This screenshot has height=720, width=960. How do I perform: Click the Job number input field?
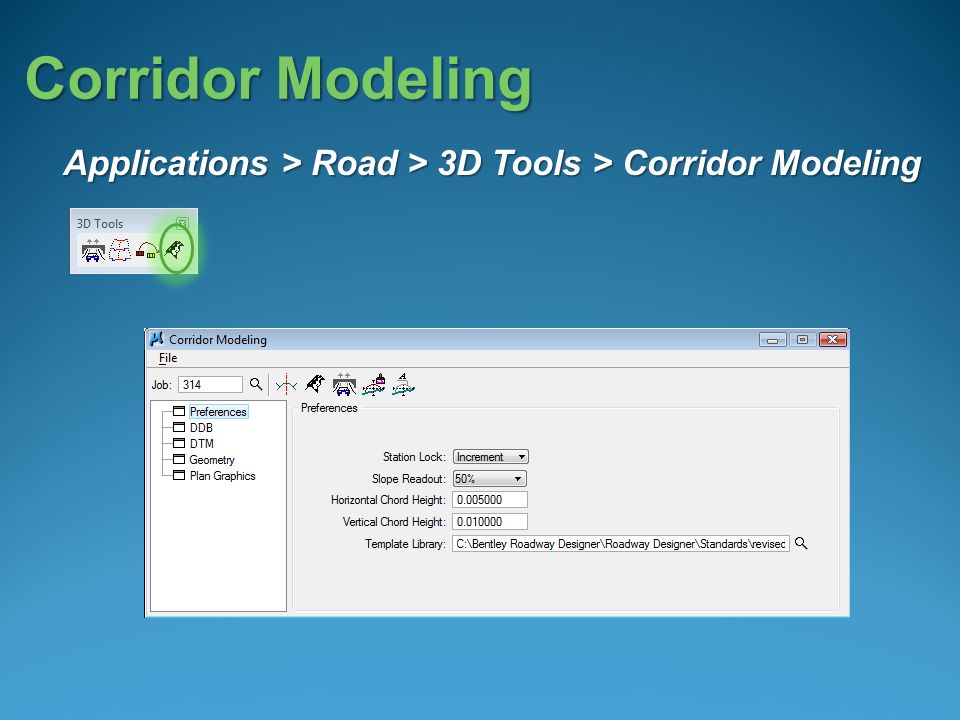point(211,384)
